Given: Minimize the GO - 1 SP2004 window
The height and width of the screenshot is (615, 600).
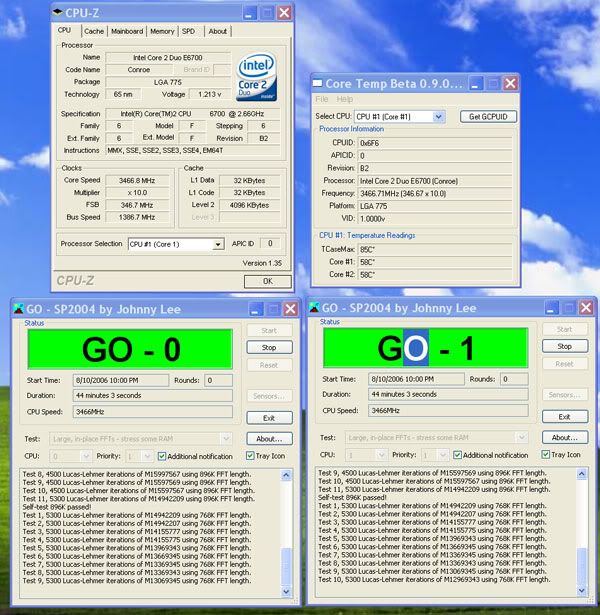Looking at the screenshot, I should coord(552,308).
